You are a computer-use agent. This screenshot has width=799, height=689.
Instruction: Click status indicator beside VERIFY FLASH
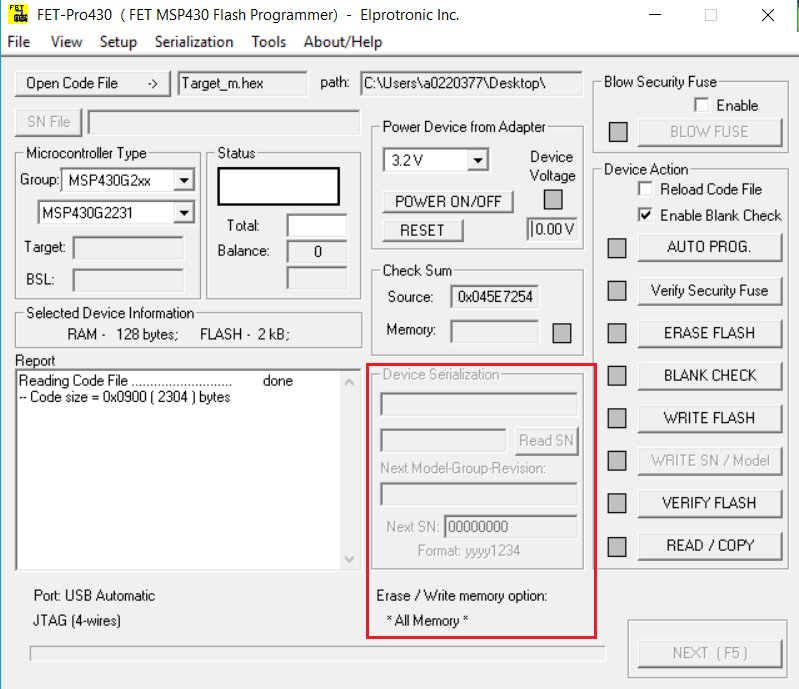617,504
